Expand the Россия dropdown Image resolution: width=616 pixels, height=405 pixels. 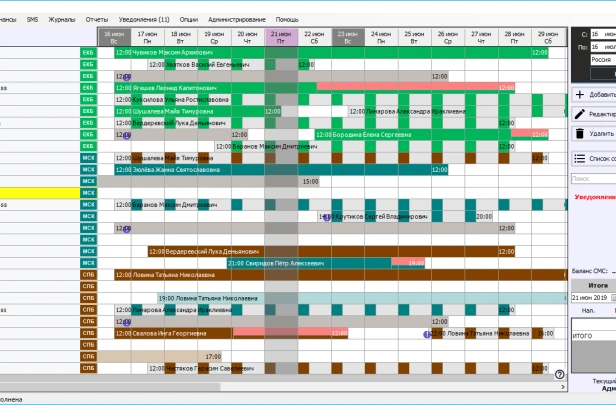tap(602, 60)
